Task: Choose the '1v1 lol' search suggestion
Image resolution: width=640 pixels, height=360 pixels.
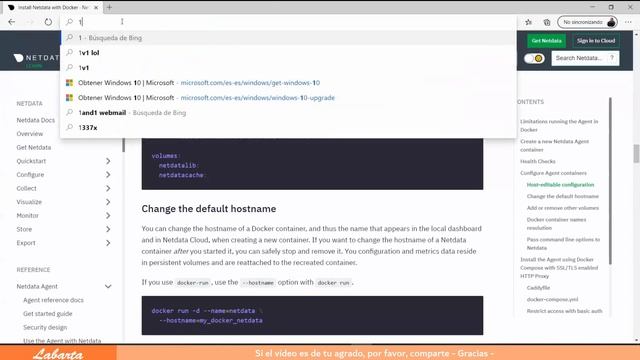Action: pos(288,53)
